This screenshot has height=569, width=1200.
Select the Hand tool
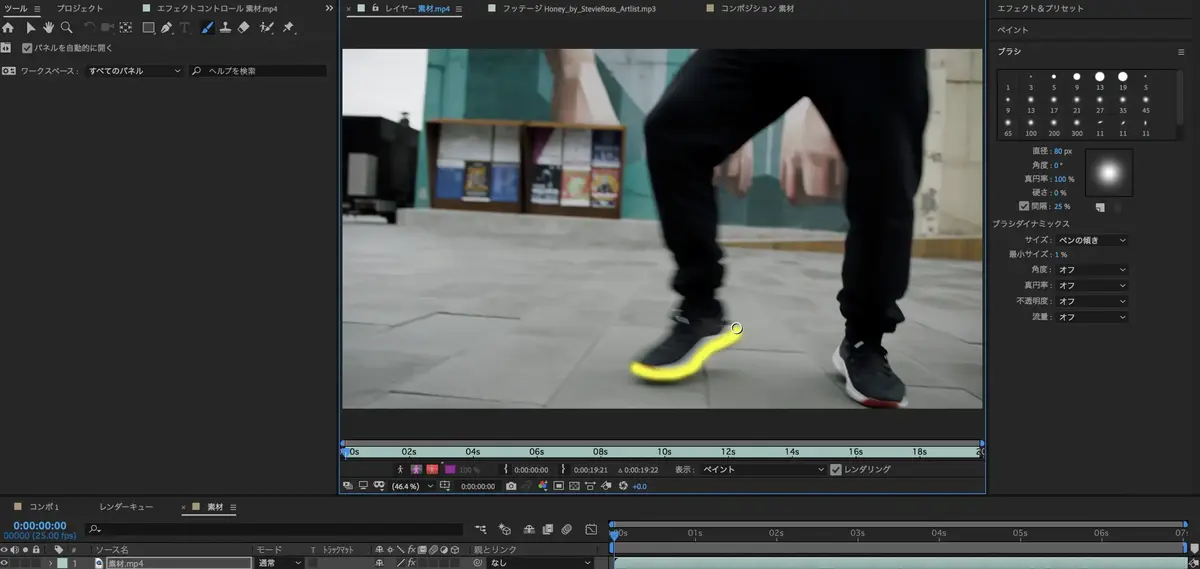[x=47, y=28]
